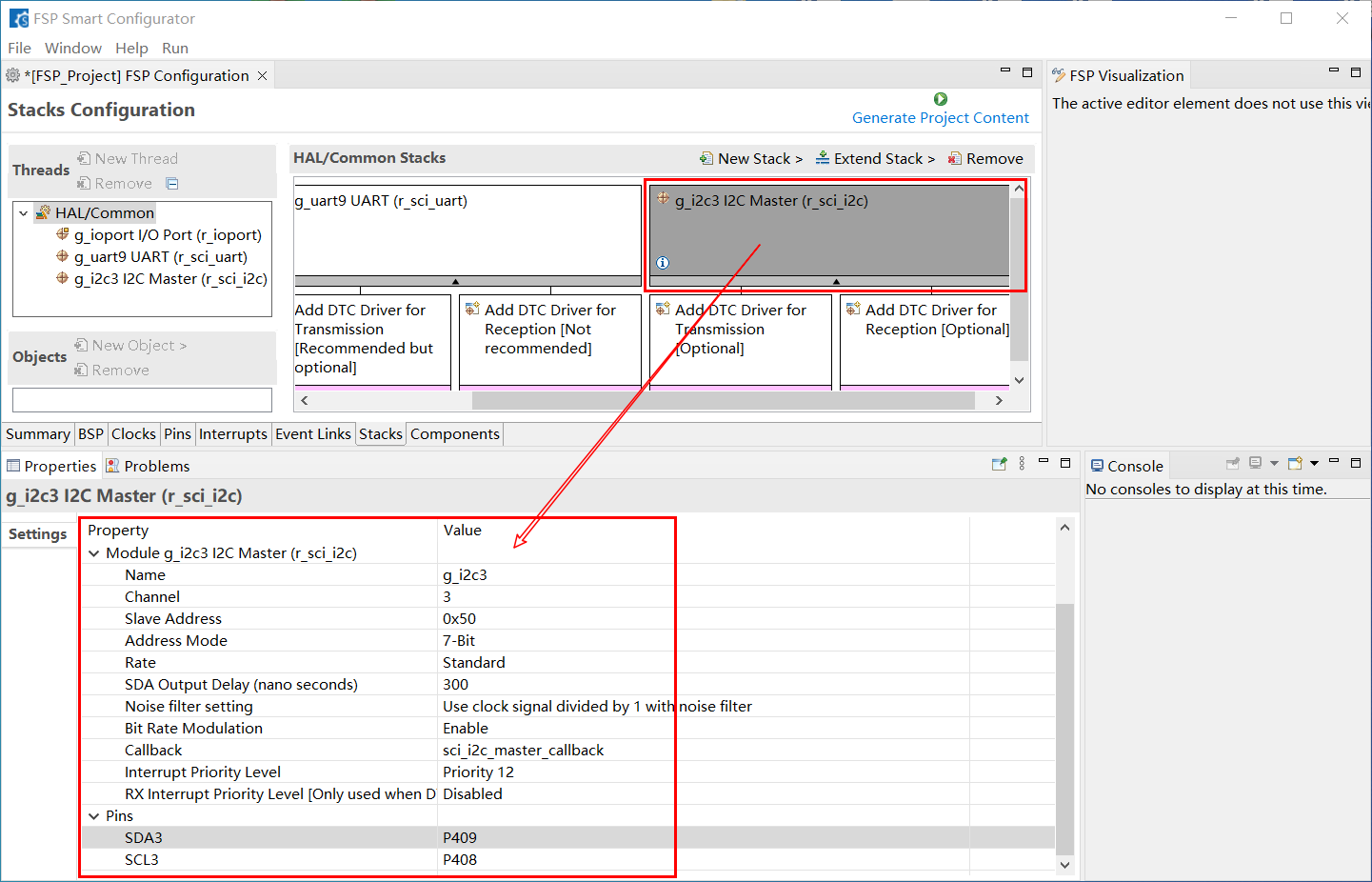Maximize the FSP Visualization view
The image size is (1372, 882).
point(1356,72)
